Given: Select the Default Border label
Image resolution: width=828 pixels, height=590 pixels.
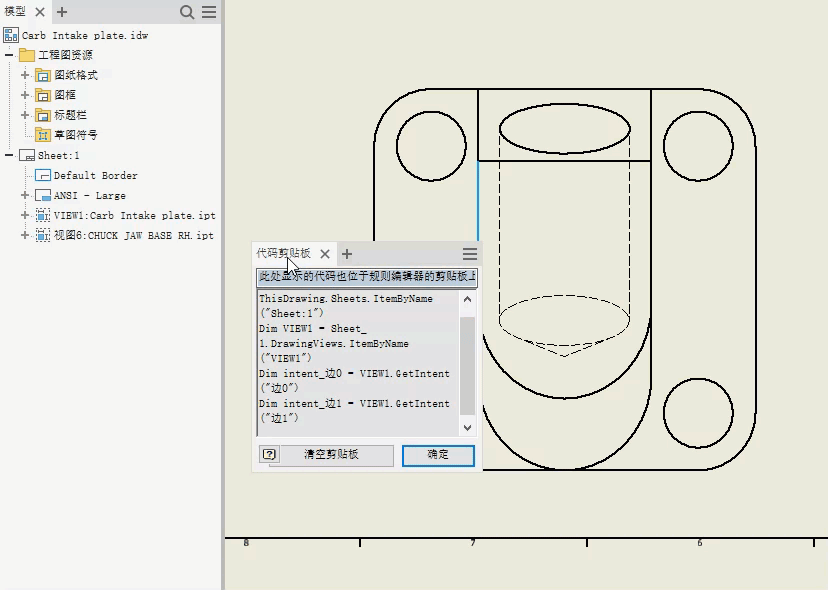Looking at the screenshot, I should click(96, 175).
